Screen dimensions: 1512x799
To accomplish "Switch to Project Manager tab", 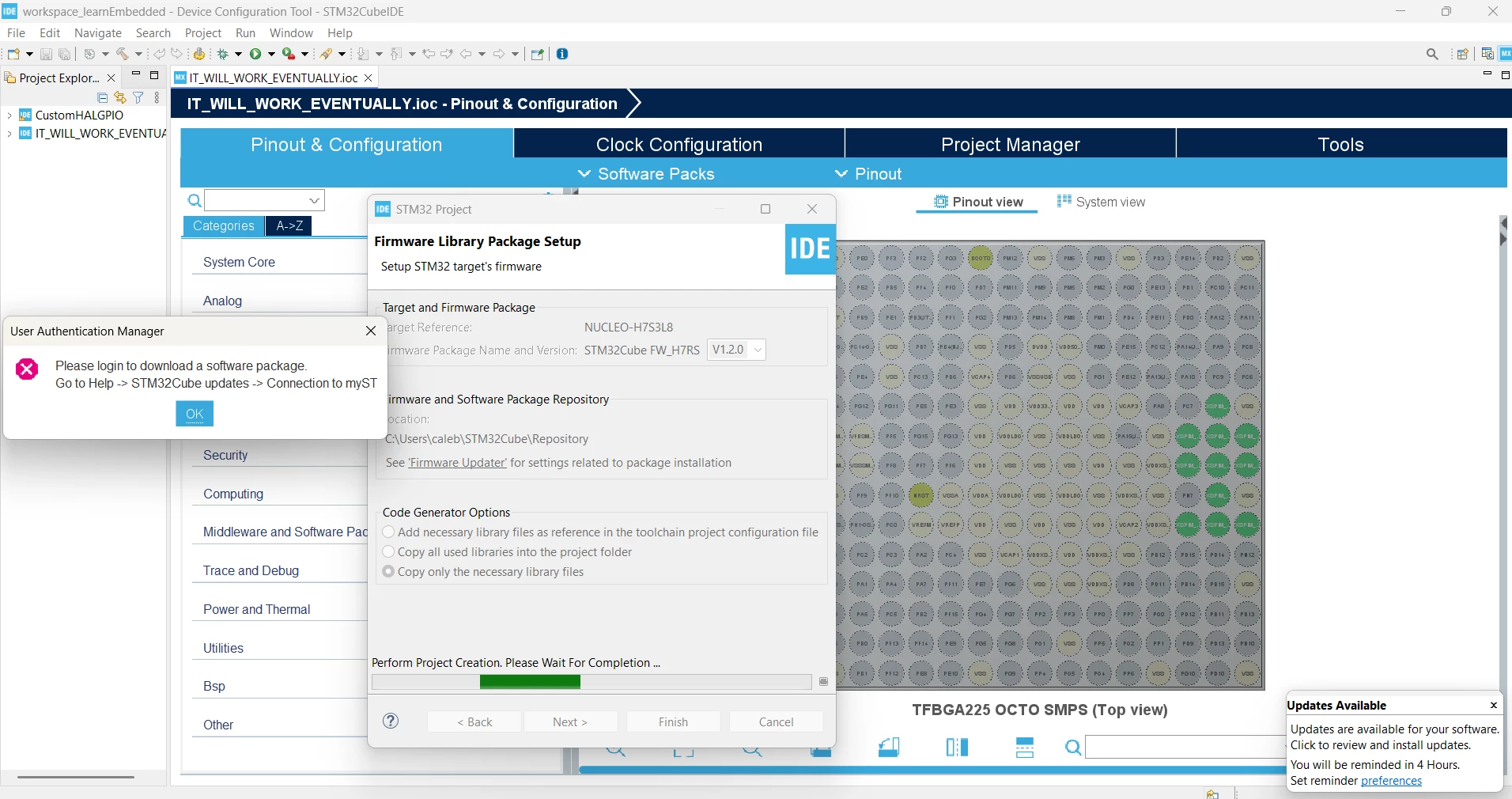I will click(1011, 144).
